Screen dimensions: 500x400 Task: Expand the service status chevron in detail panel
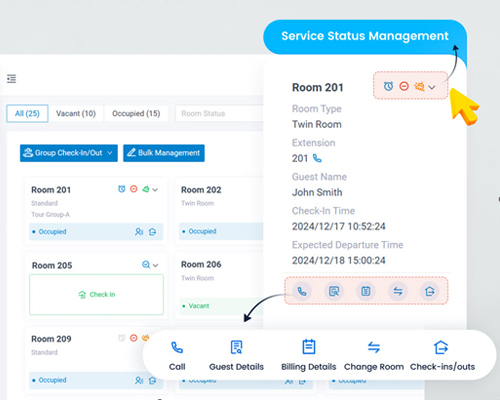[432, 87]
